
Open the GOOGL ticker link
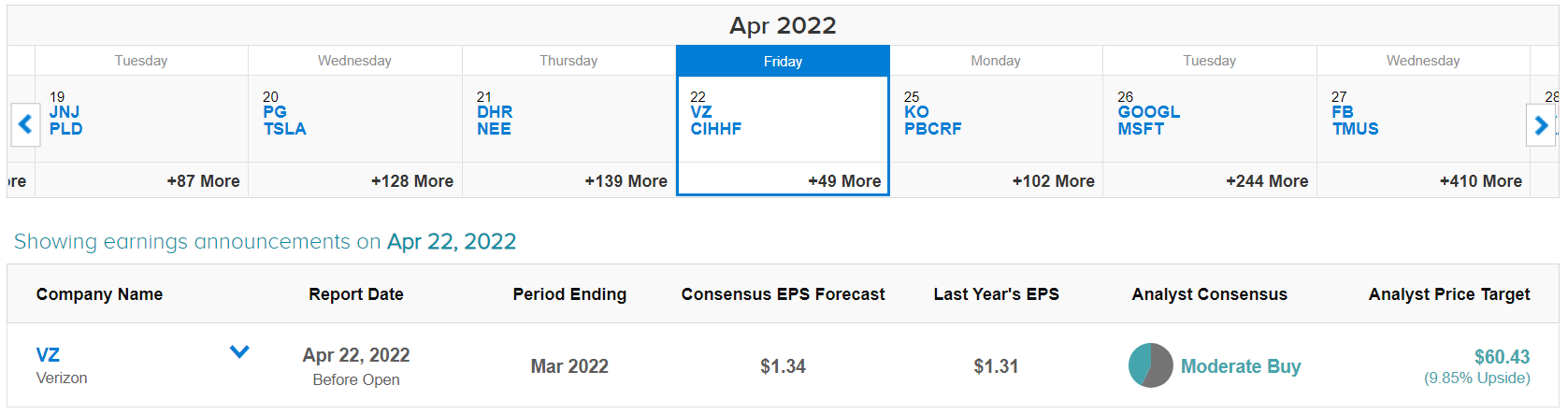pos(1148,112)
